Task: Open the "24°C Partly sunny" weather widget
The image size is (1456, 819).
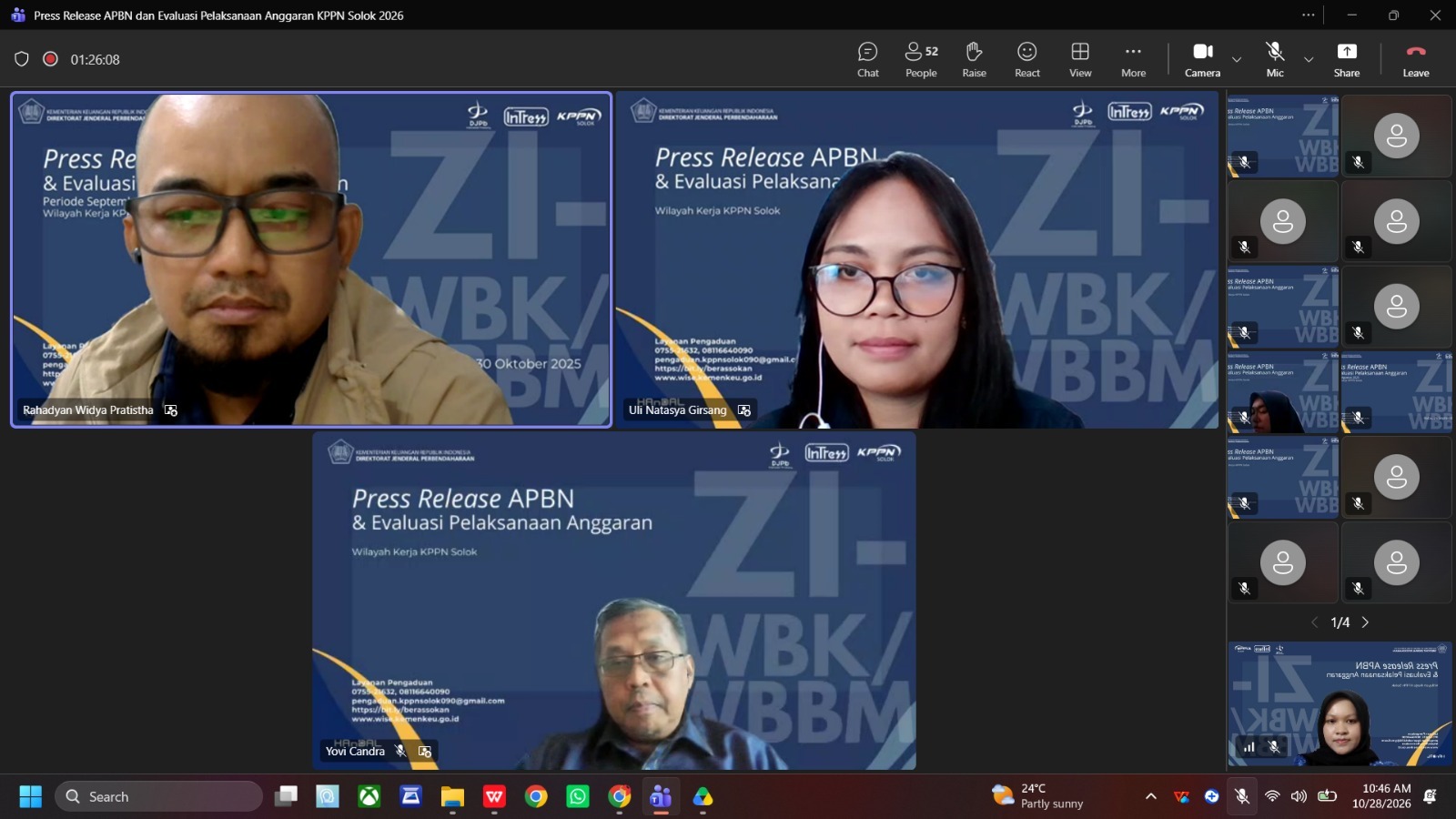Action: click(x=1037, y=796)
